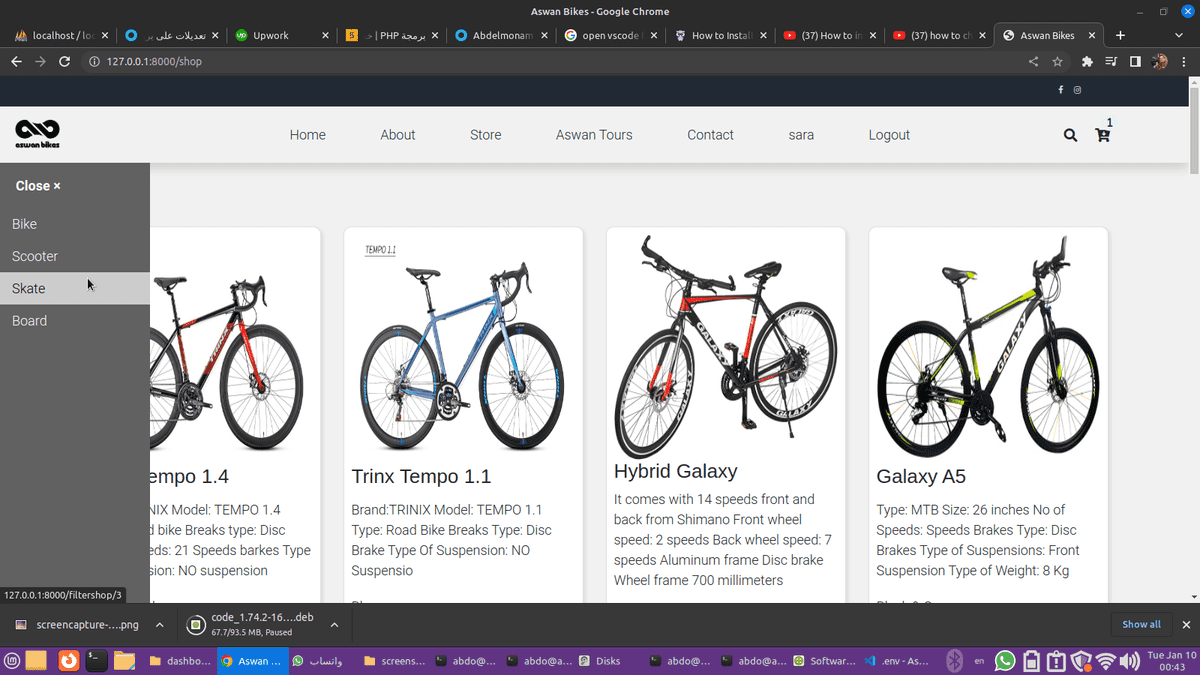
Task: Bookmark this page with star icon
Action: [x=1057, y=61]
